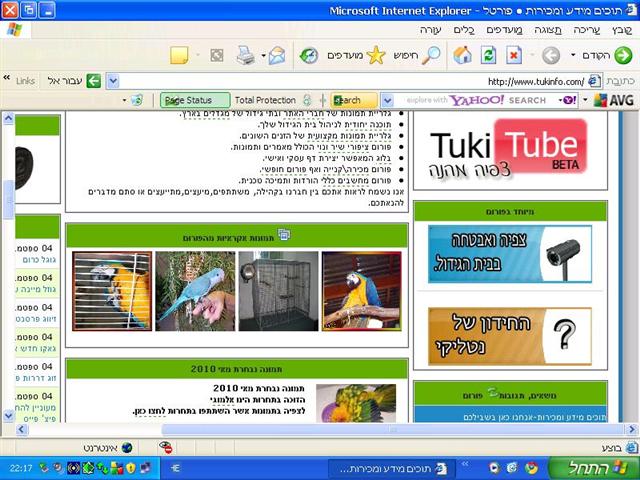Click the address bar showing tukinfo.com
This screenshot has width=640, height=480.
click(x=354, y=81)
